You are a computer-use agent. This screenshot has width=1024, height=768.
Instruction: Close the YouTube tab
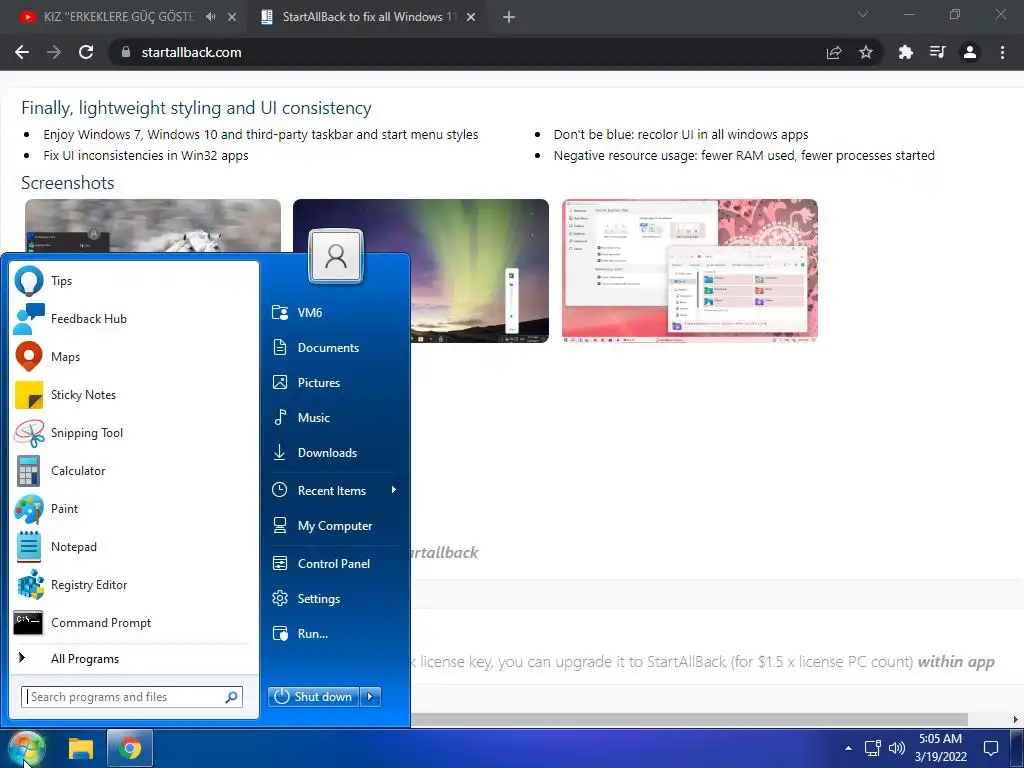[x=232, y=17]
